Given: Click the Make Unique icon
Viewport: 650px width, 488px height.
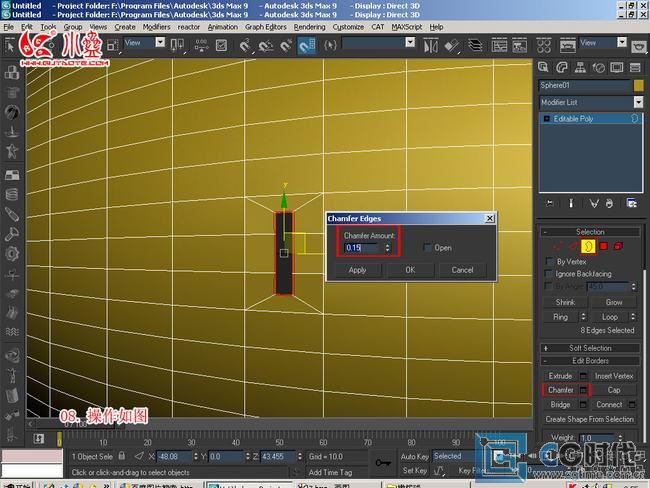Looking at the screenshot, I should (x=594, y=203).
